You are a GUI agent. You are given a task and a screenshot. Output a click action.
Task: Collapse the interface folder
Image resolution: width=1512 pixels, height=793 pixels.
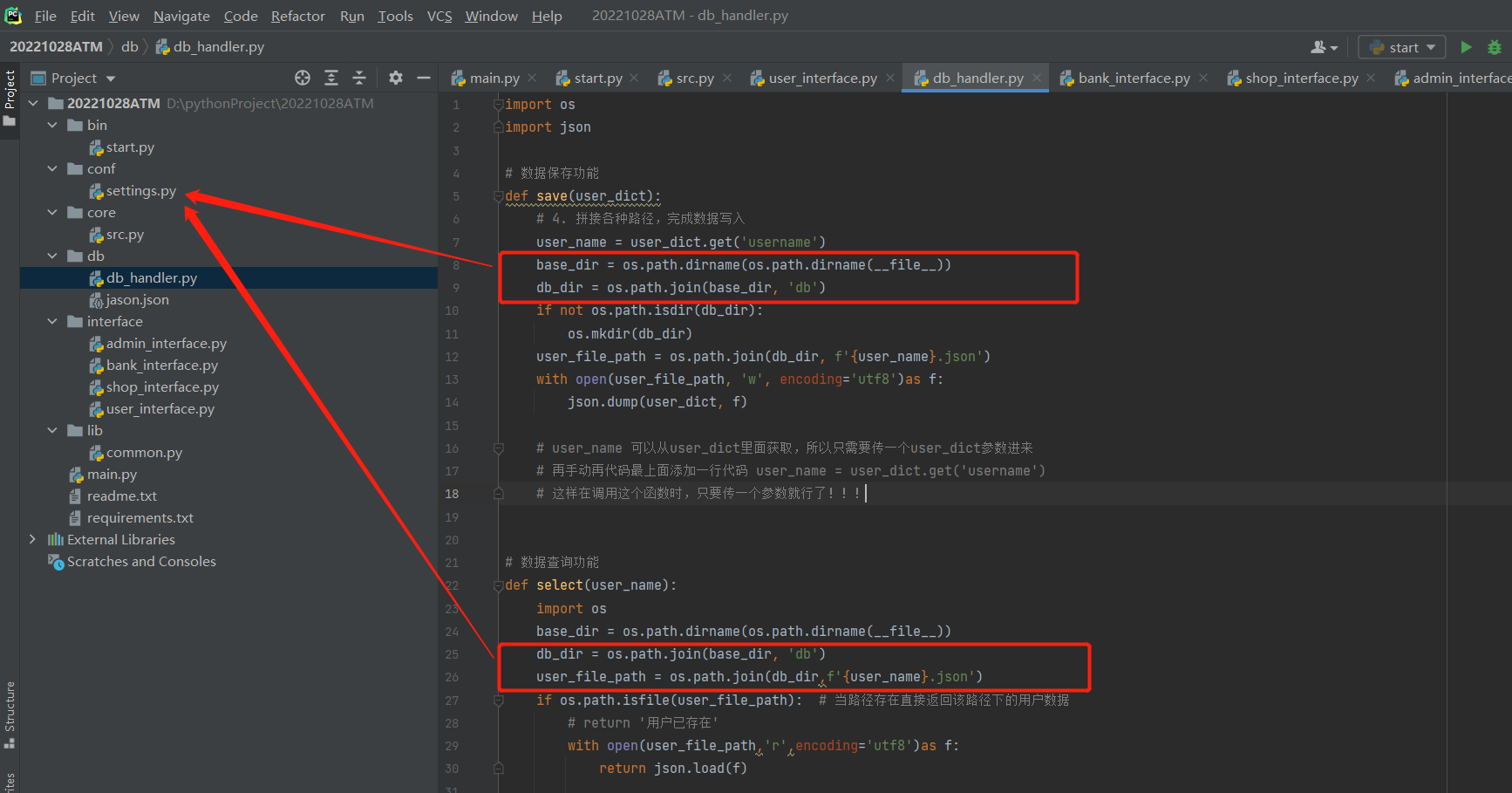point(53,321)
